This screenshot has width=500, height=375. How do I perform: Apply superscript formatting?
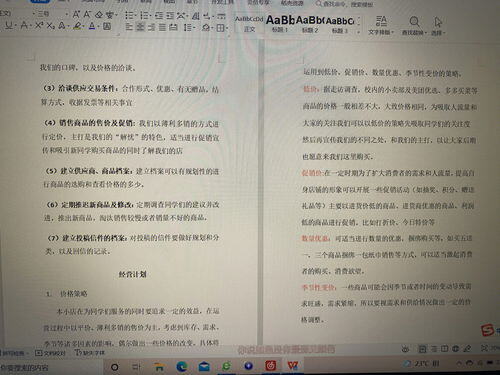pos(39,25)
